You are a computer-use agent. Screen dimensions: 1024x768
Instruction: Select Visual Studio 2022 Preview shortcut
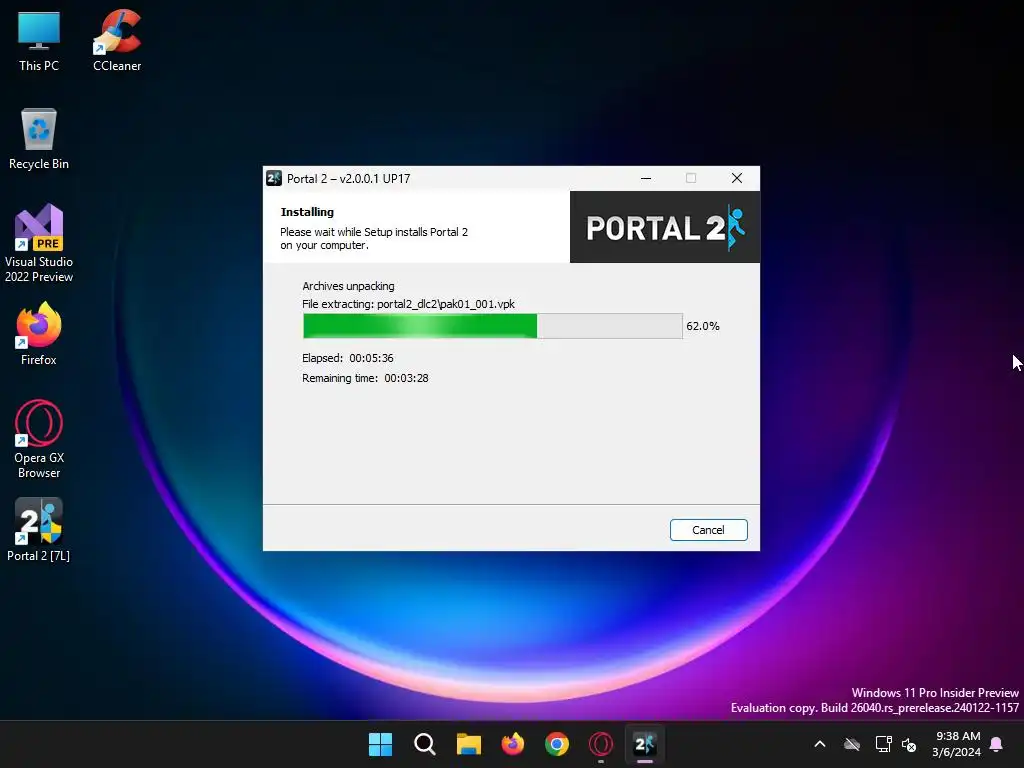(x=39, y=244)
